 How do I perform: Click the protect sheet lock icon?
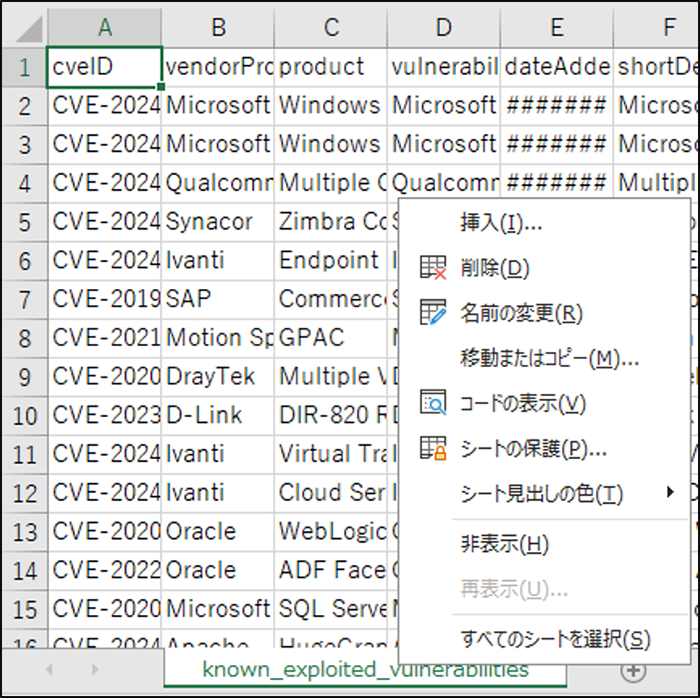(x=433, y=448)
